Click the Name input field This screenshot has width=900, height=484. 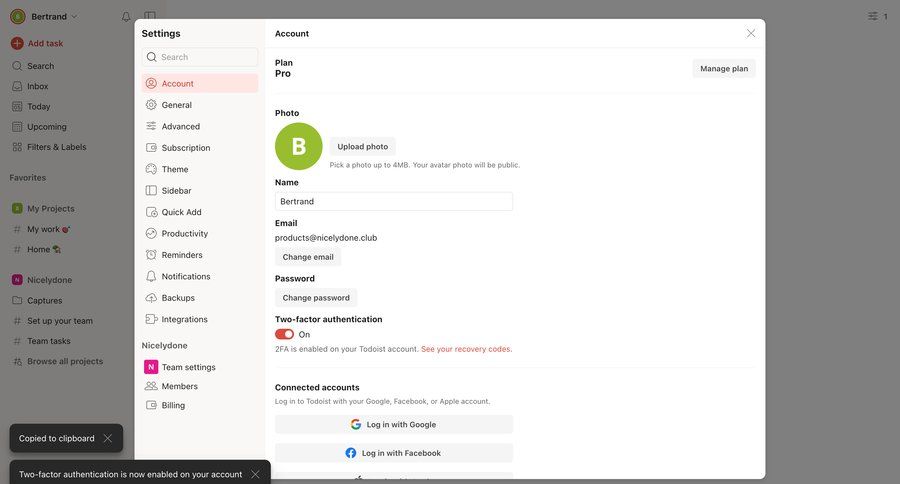[x=394, y=202]
